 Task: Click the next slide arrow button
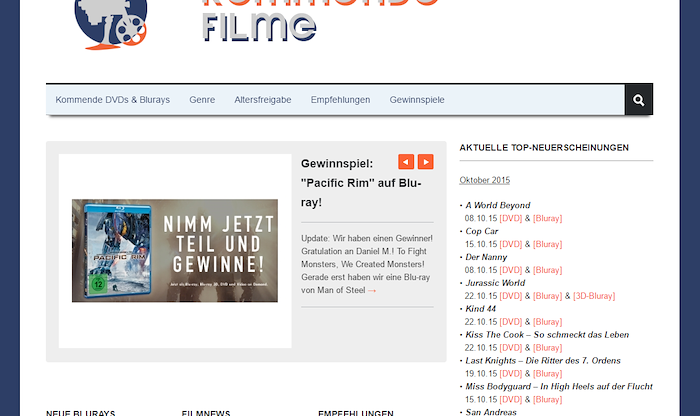(426, 162)
